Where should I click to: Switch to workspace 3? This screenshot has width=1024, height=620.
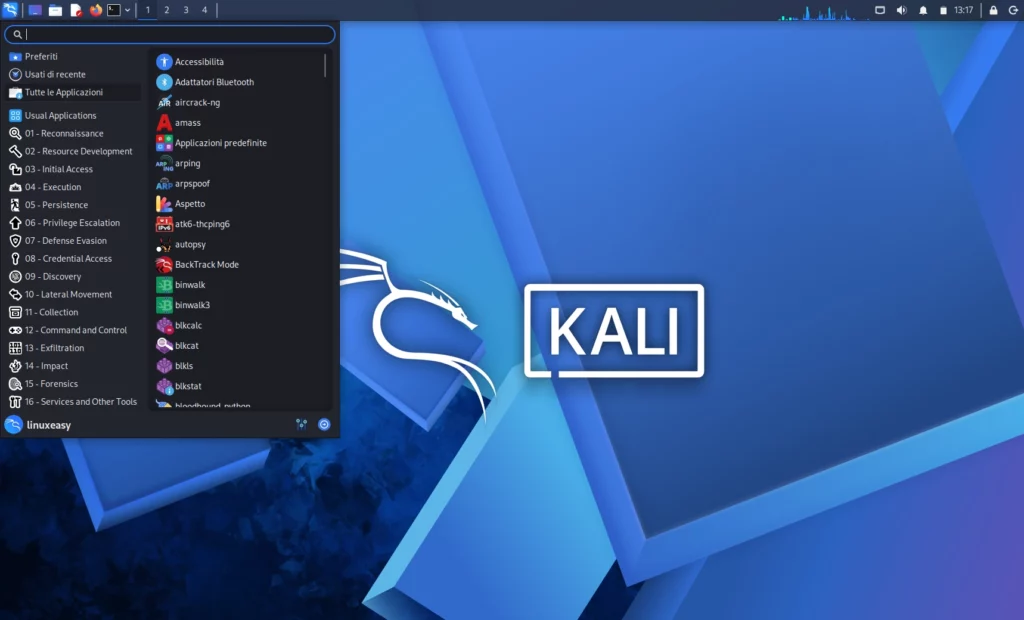pos(185,10)
